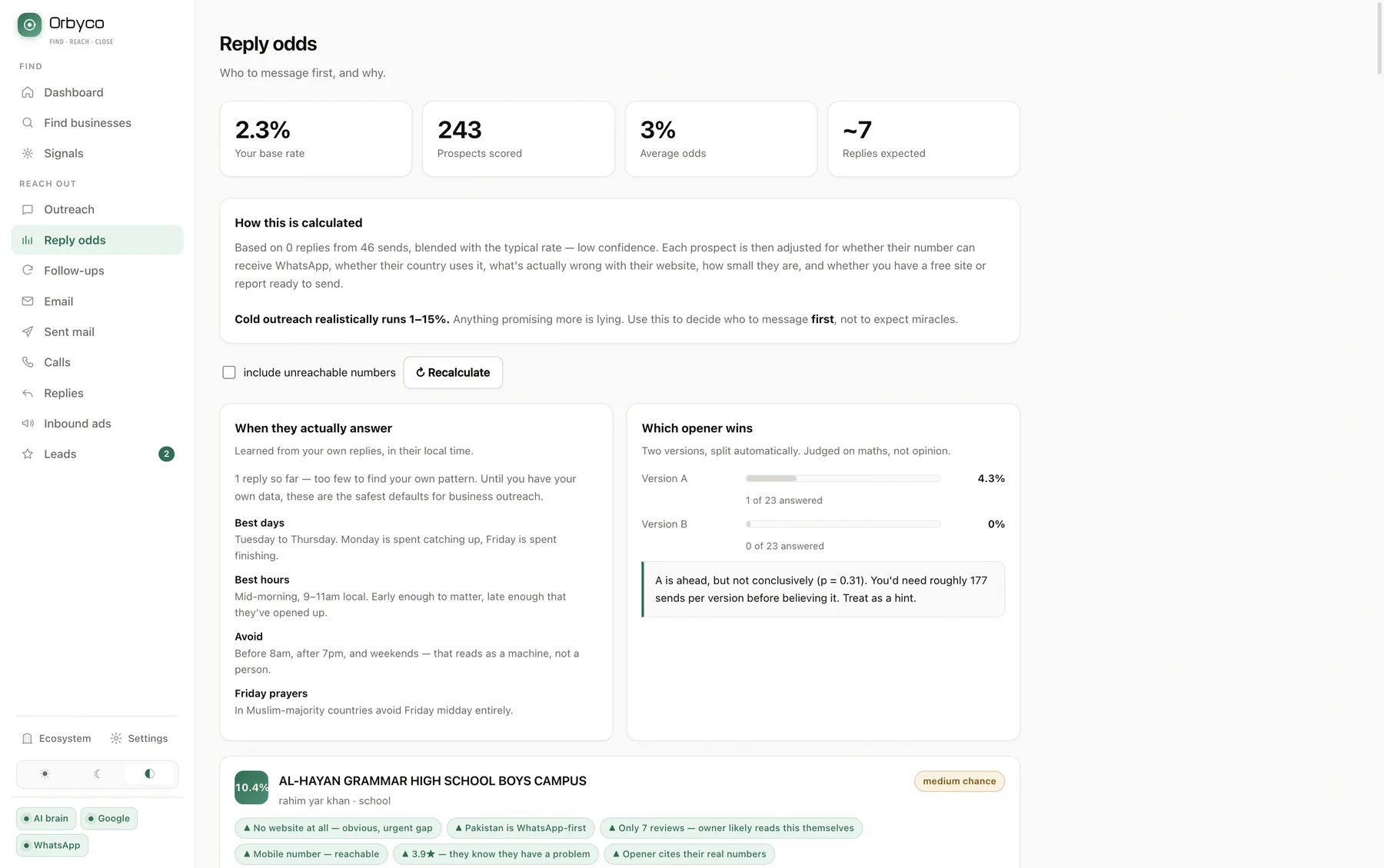Click the Calls phone icon
Screen dimensions: 1384x868
click(28, 362)
